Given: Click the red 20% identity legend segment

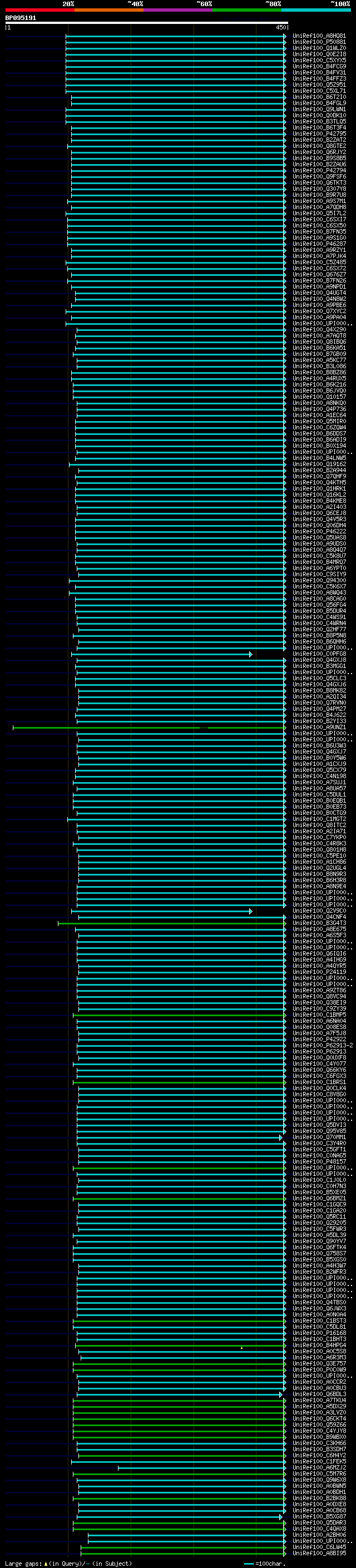Looking at the screenshot, I should tap(39, 10).
